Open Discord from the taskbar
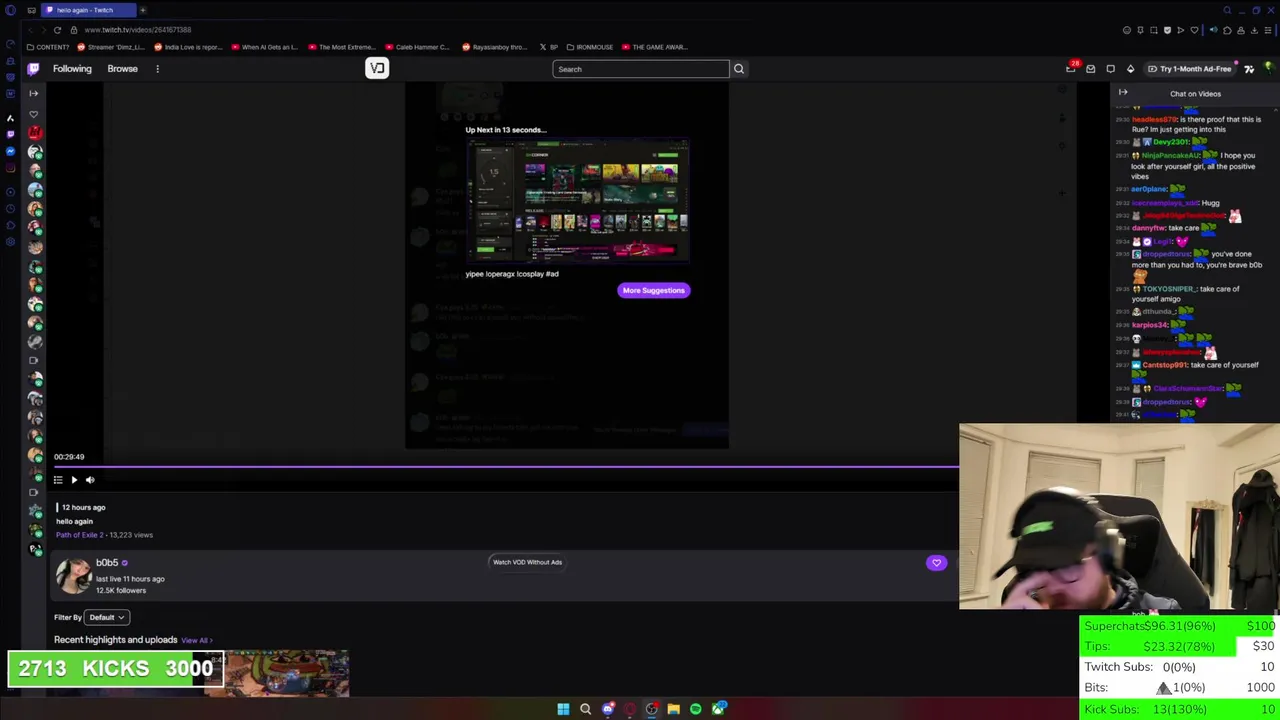1280x720 pixels. click(x=607, y=709)
